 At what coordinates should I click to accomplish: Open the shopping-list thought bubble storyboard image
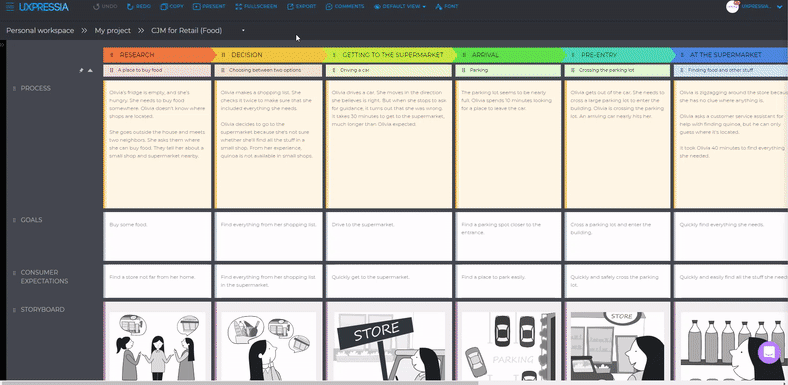coord(268,346)
